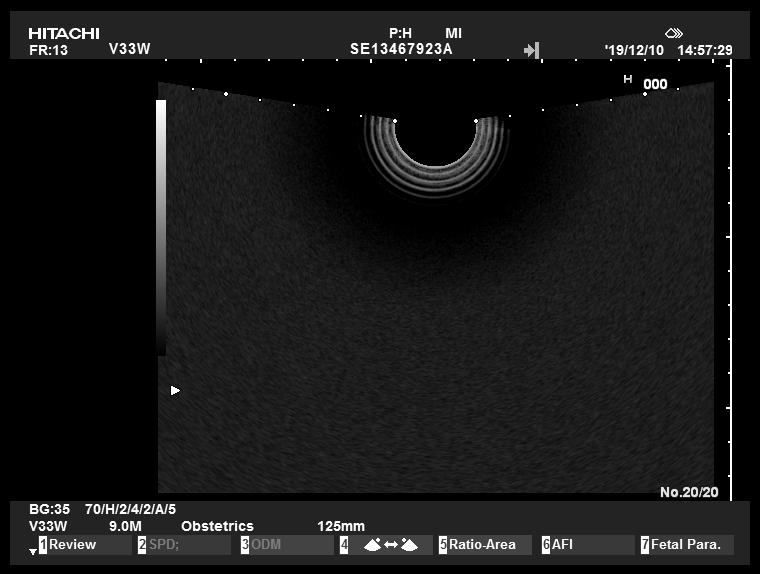Click the 14:57:29 time display
This screenshot has width=760, height=574.
click(x=705, y=50)
